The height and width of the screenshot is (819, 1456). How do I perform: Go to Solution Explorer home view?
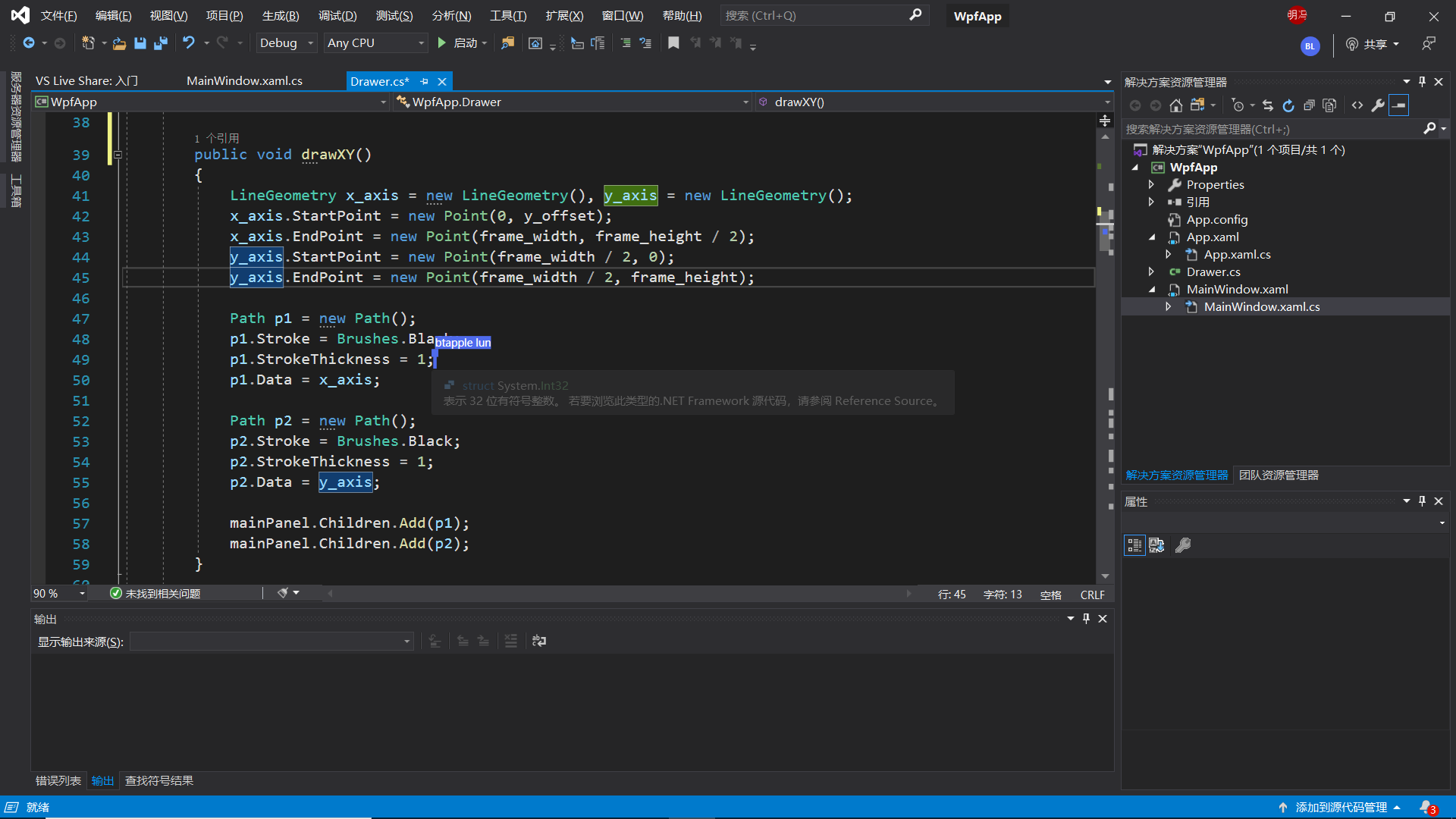1176,105
